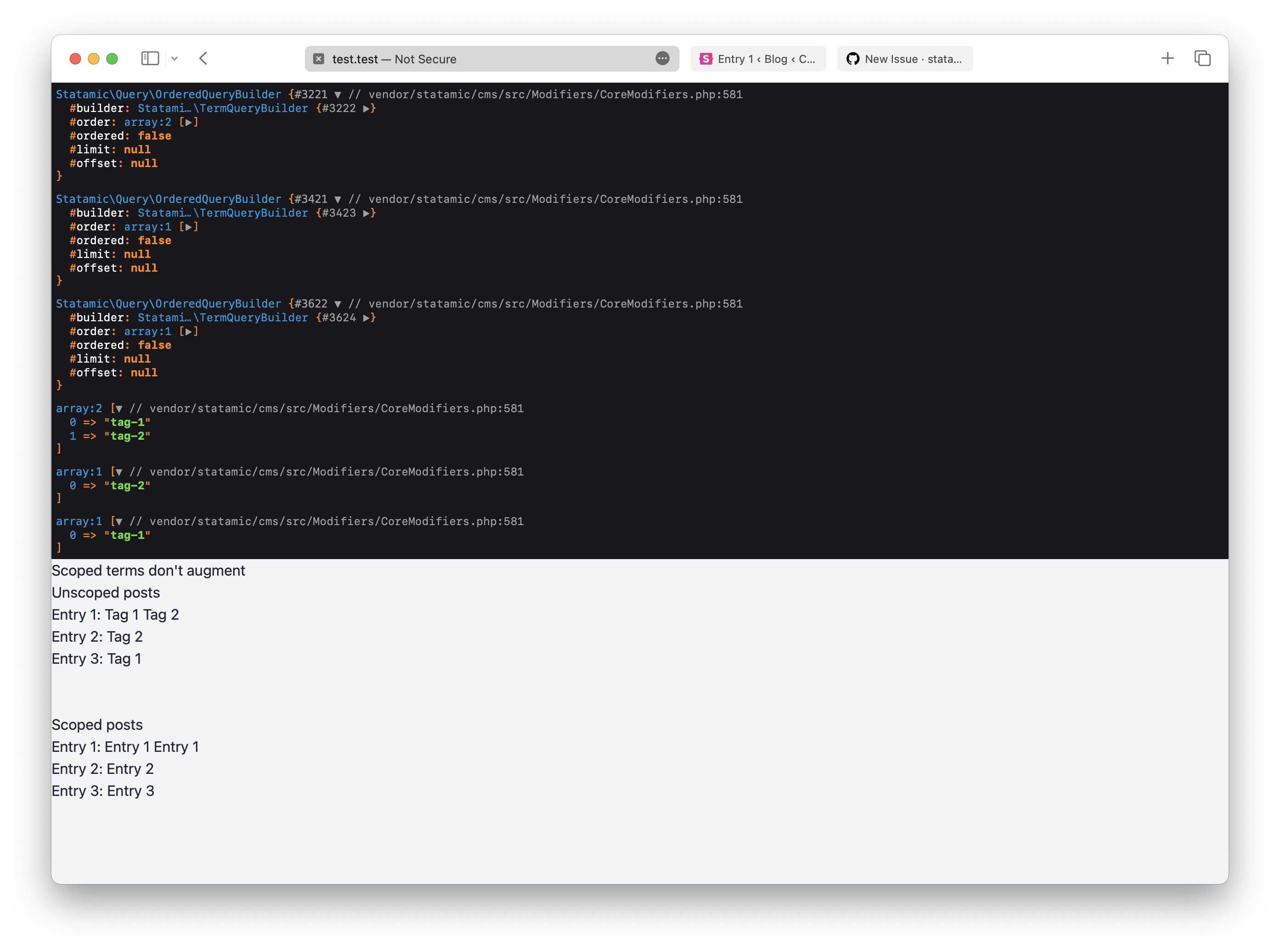The width and height of the screenshot is (1280, 952).
Task: Switch to the Entry 1 Blog tab
Action: click(758, 59)
